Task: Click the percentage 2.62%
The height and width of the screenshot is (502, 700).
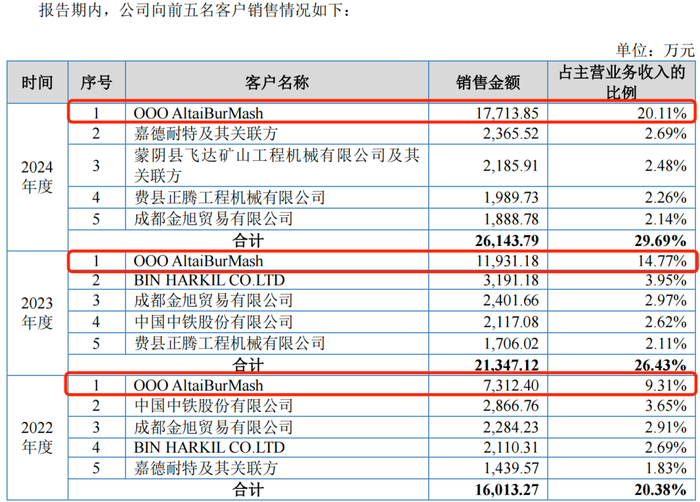Action: pyautogui.click(x=666, y=322)
